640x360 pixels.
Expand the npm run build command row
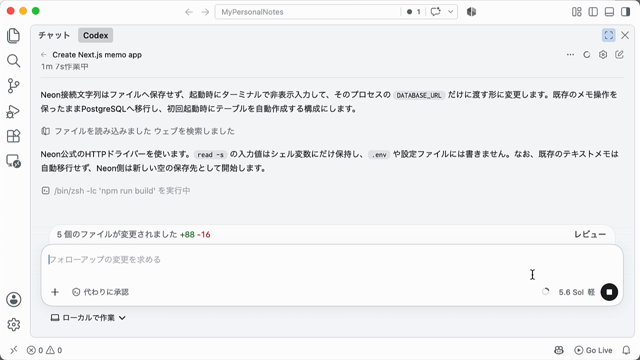[x=116, y=191]
